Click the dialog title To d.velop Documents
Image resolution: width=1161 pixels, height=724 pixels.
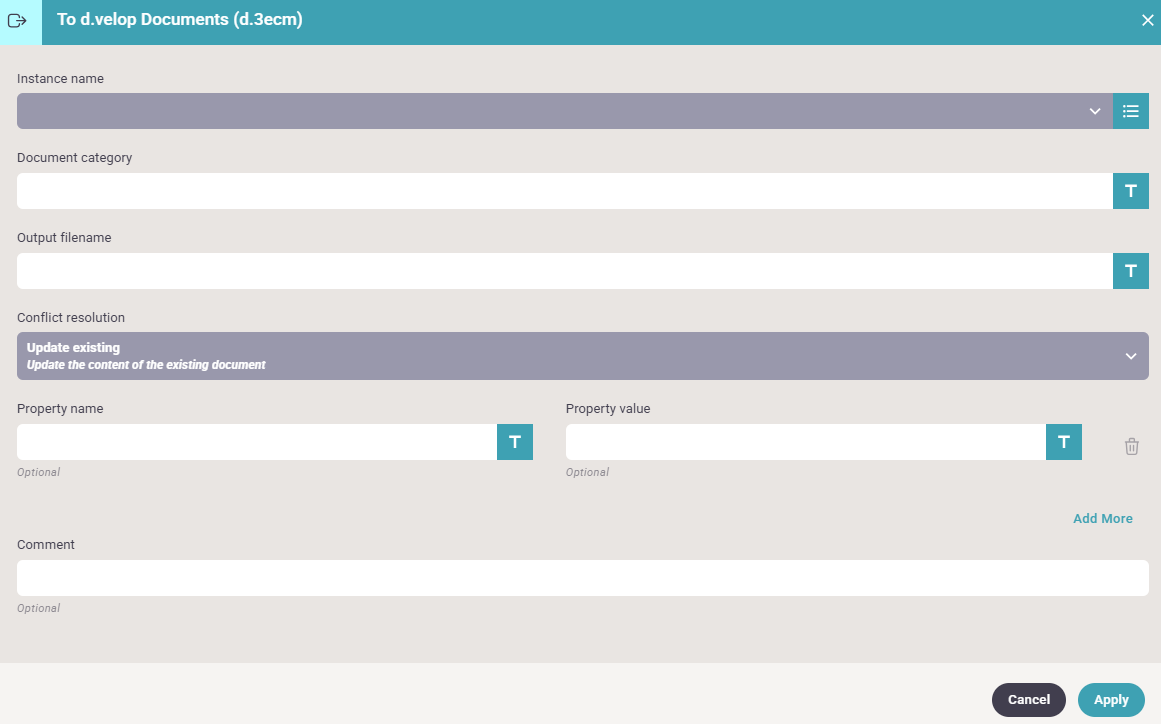(x=180, y=20)
